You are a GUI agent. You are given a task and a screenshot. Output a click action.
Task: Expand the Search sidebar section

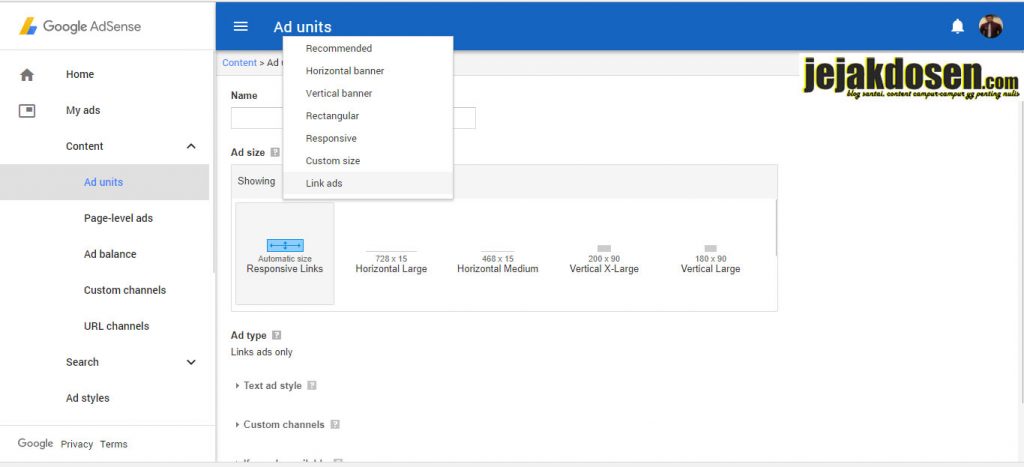click(191, 362)
